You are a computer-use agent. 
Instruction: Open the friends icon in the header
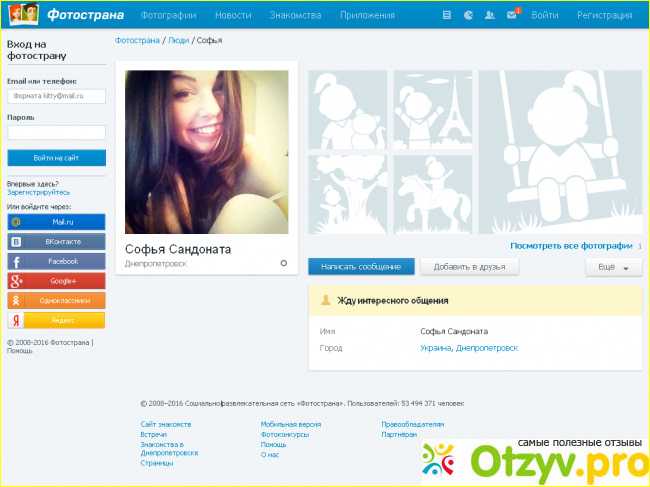(489, 16)
